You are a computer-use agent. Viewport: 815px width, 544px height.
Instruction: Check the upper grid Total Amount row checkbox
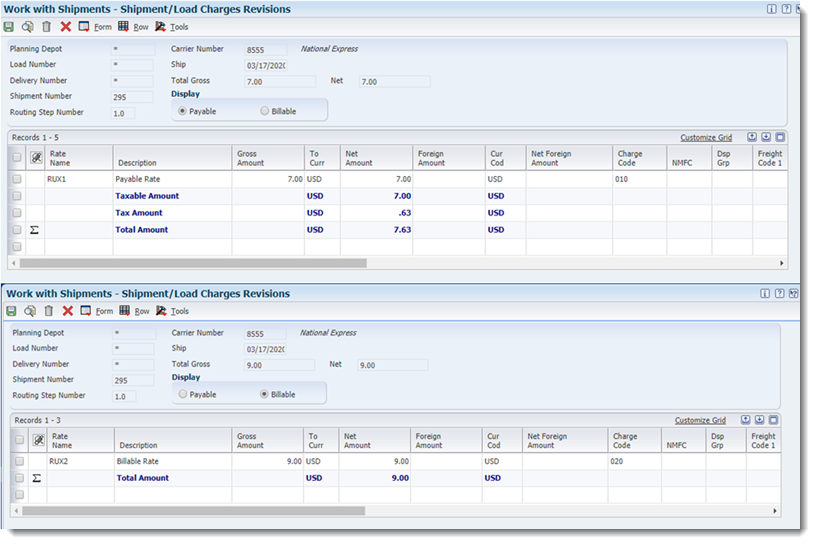(17, 230)
